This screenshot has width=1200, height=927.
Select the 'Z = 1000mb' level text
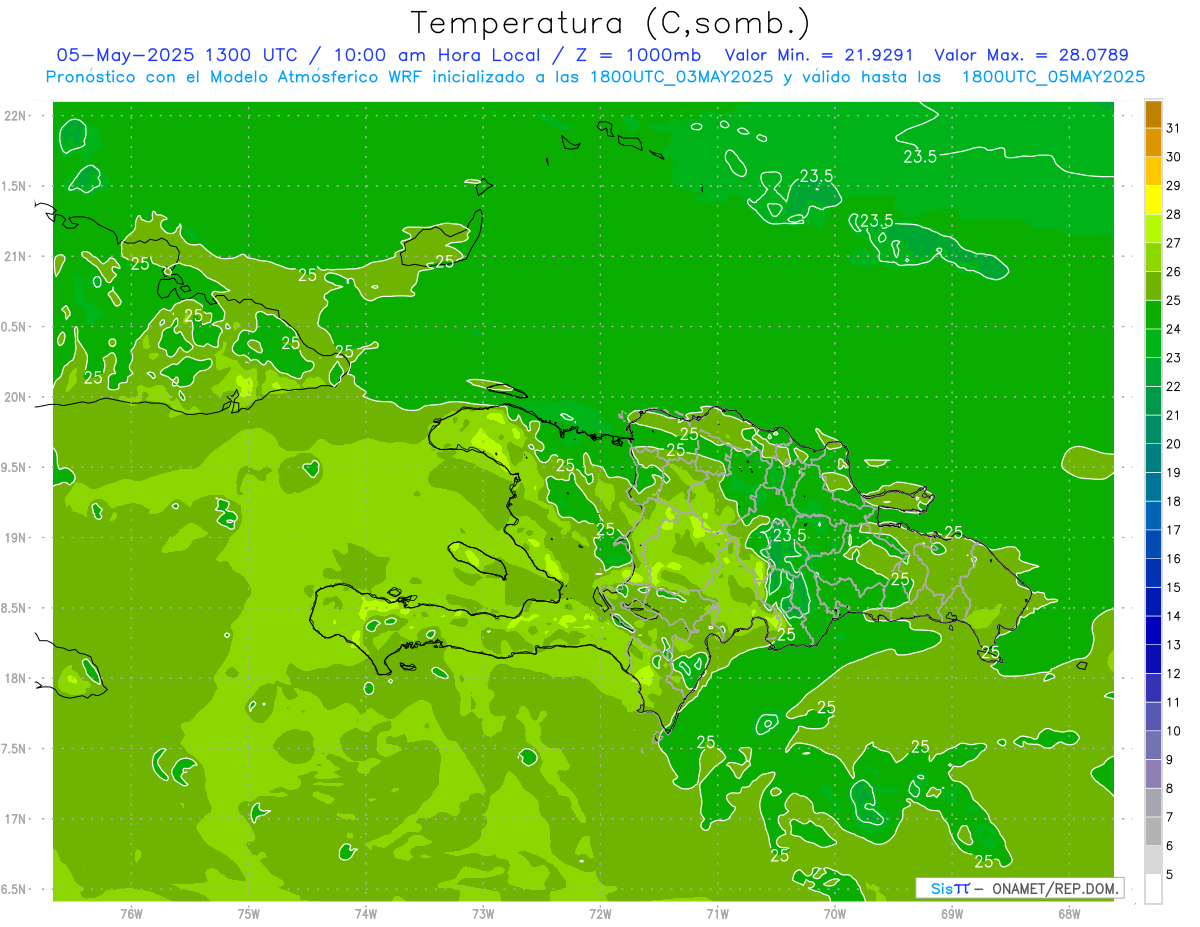point(636,55)
